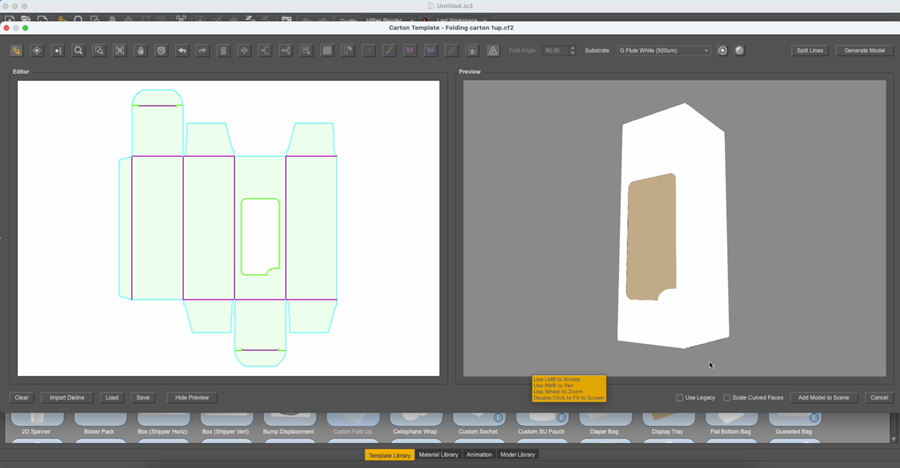
Task: Open the Animation tab
Action: 479,455
